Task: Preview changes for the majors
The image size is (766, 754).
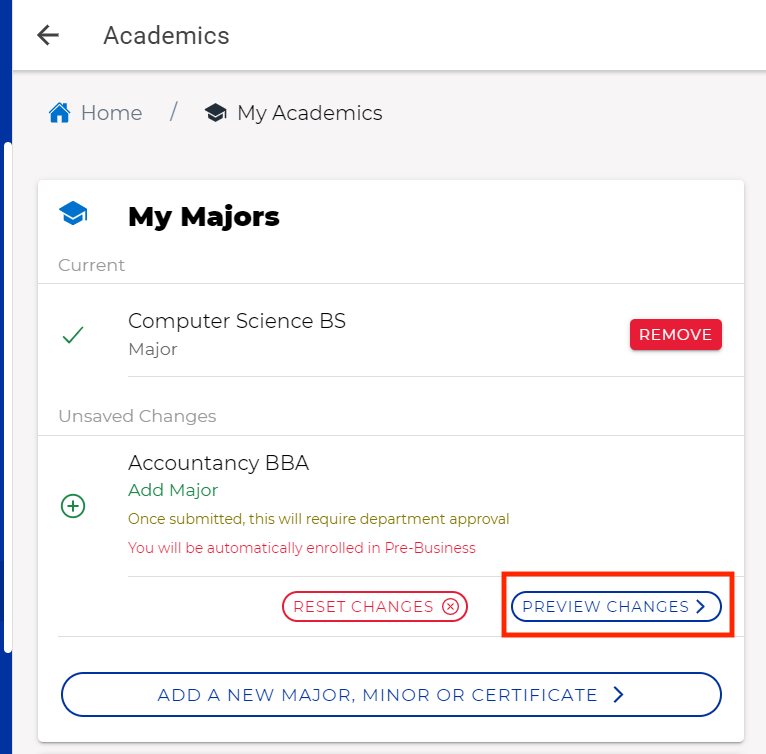Action: tap(616, 606)
